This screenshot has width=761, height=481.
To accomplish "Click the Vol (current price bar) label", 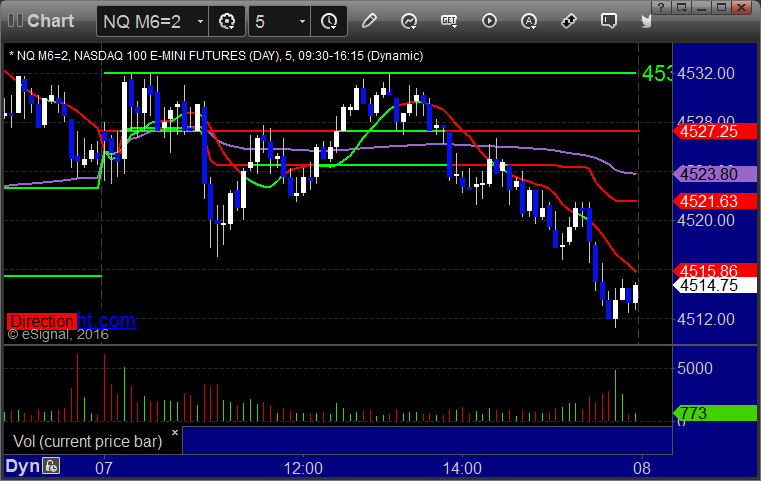I will pos(87,441).
